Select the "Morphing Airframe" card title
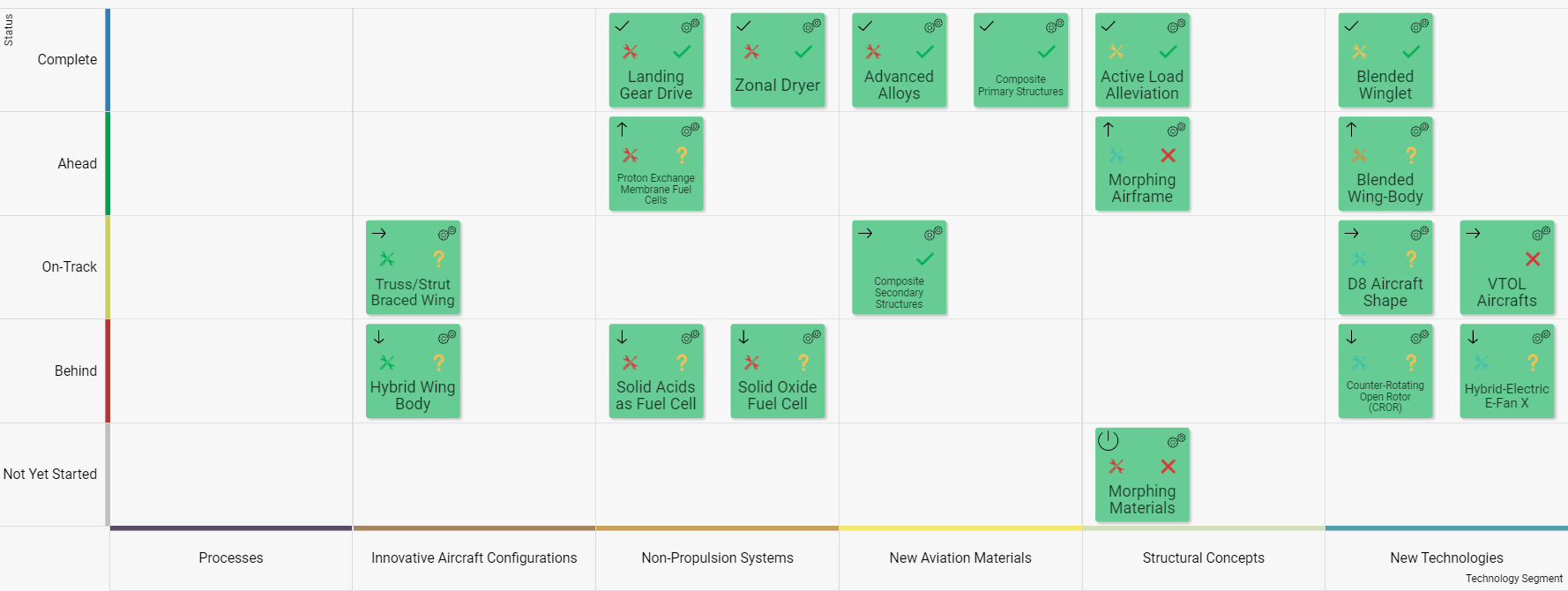This screenshot has height=591, width=1568. [1142, 188]
